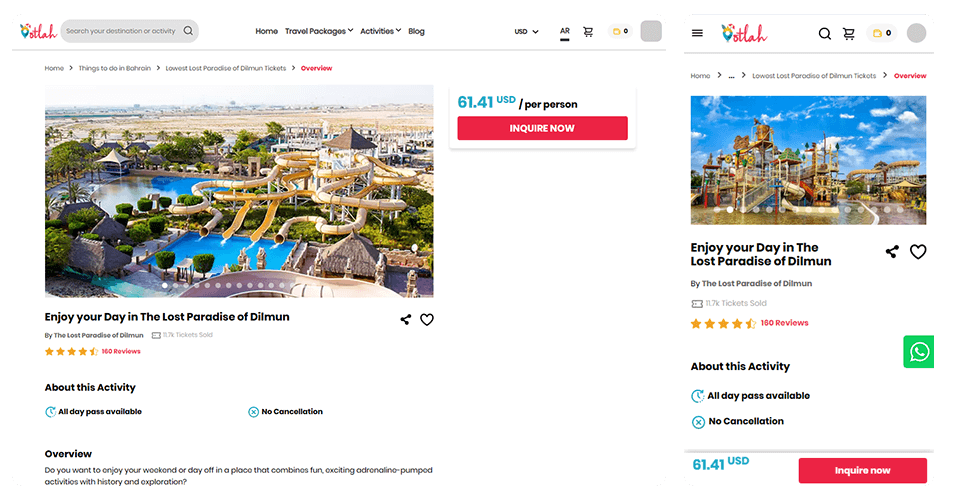Click mobile vendor name The Lost Paradise of Dilmun
This screenshot has height=500, width=960.
[x=757, y=283]
